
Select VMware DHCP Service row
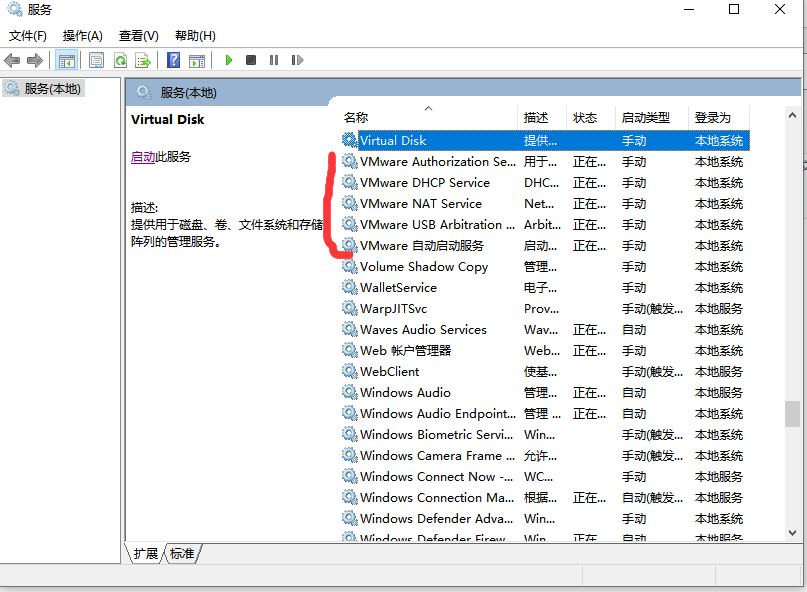tap(545, 183)
